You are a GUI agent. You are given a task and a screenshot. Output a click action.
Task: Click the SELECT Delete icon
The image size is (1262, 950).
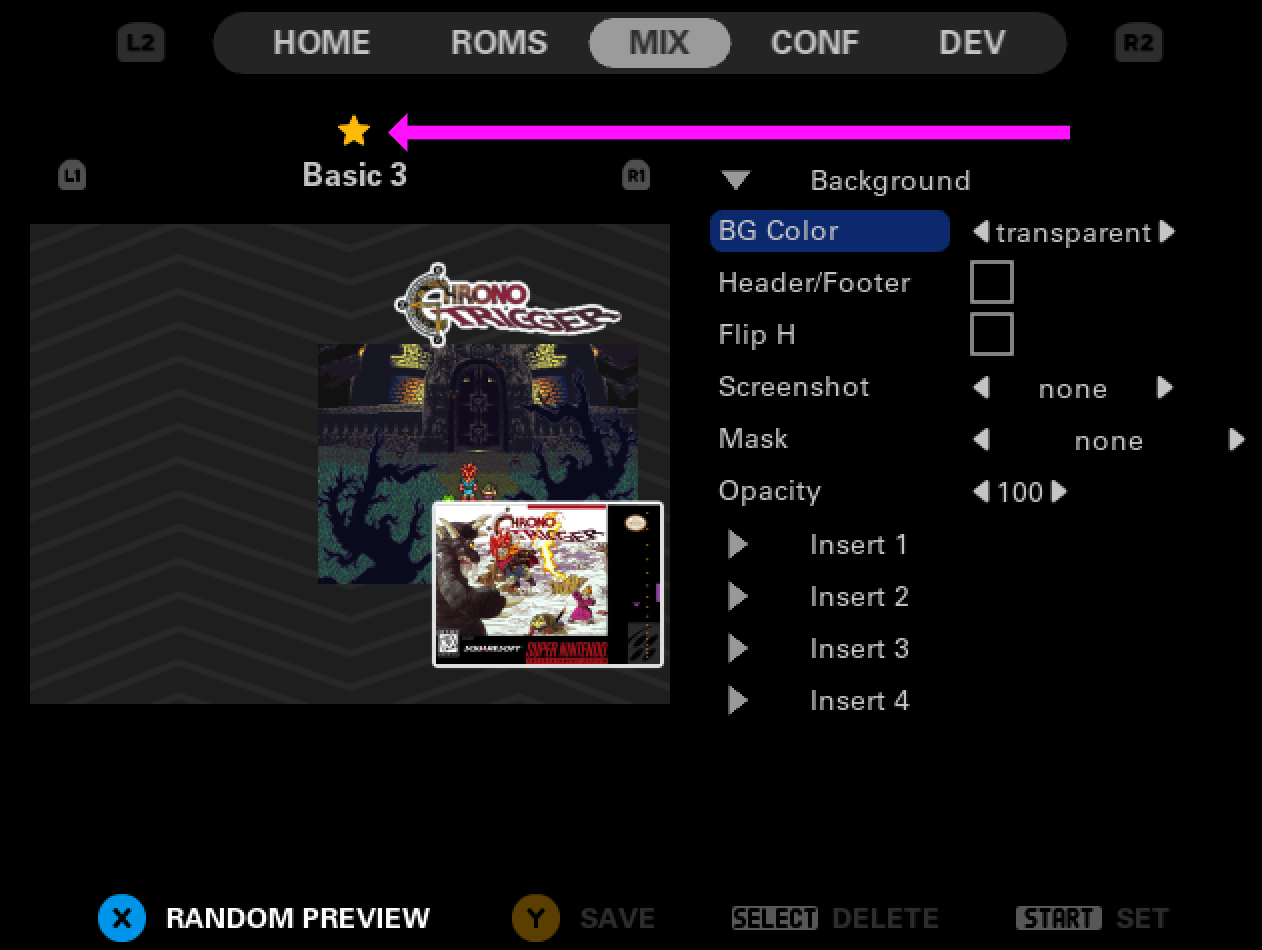(x=775, y=918)
